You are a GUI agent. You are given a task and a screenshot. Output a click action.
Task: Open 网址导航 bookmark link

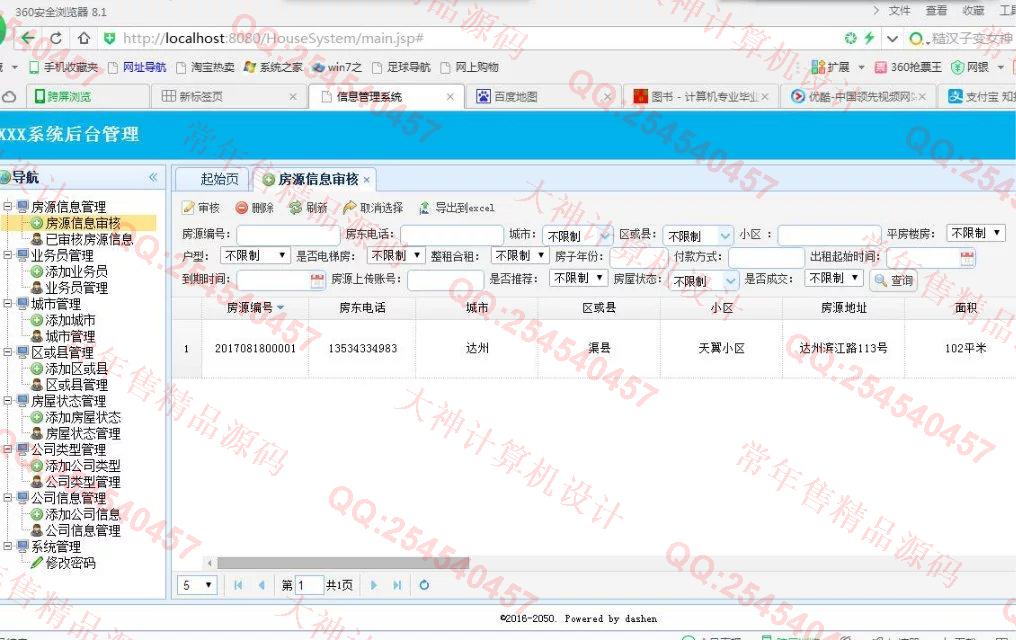tap(137, 67)
